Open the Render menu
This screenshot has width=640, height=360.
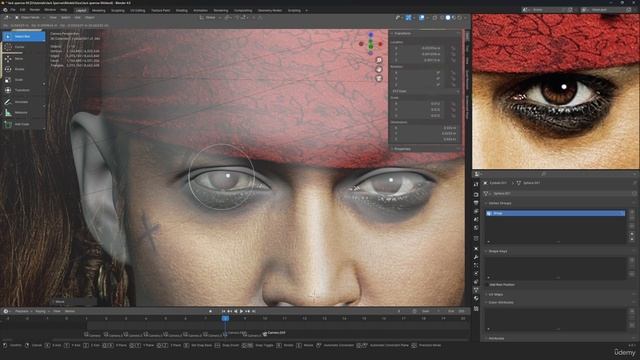(35, 10)
